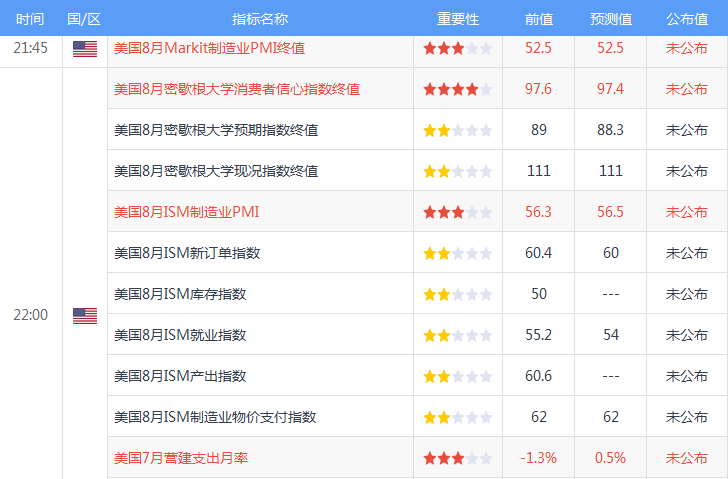Click the 前值 column header
This screenshot has height=479, width=728.
point(539,19)
